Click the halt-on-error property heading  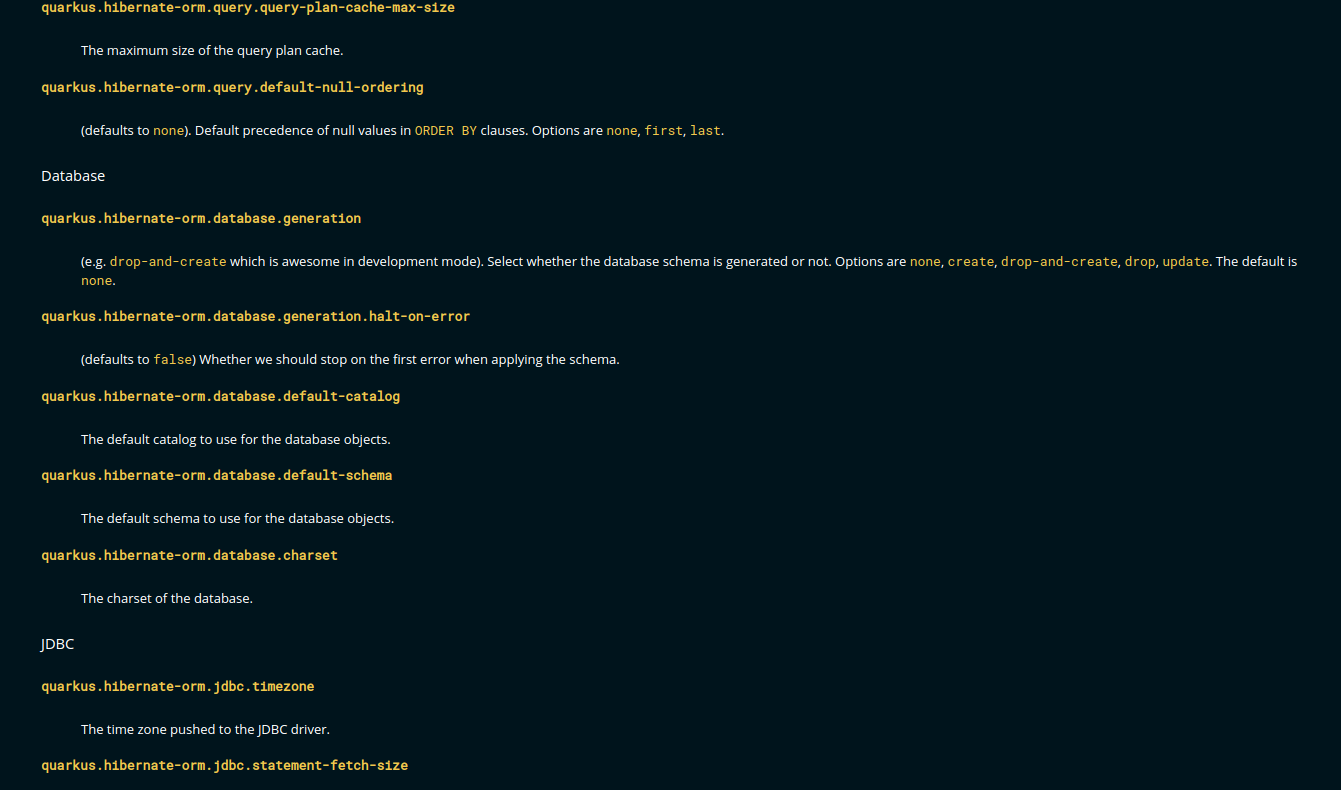pyautogui.click(x=255, y=316)
